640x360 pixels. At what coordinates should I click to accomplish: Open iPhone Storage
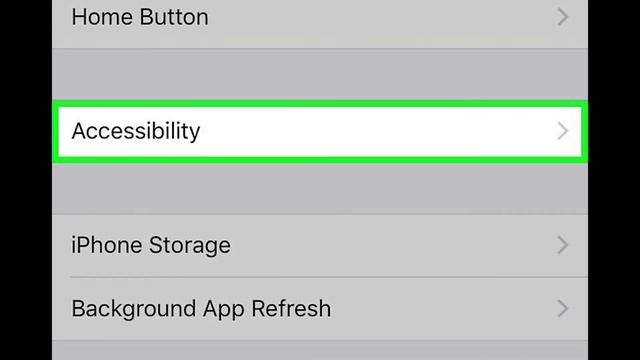pos(320,245)
